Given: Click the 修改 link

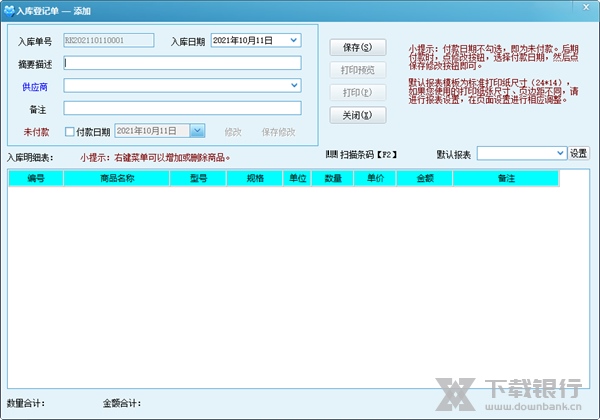Looking at the screenshot, I should pos(233,132).
